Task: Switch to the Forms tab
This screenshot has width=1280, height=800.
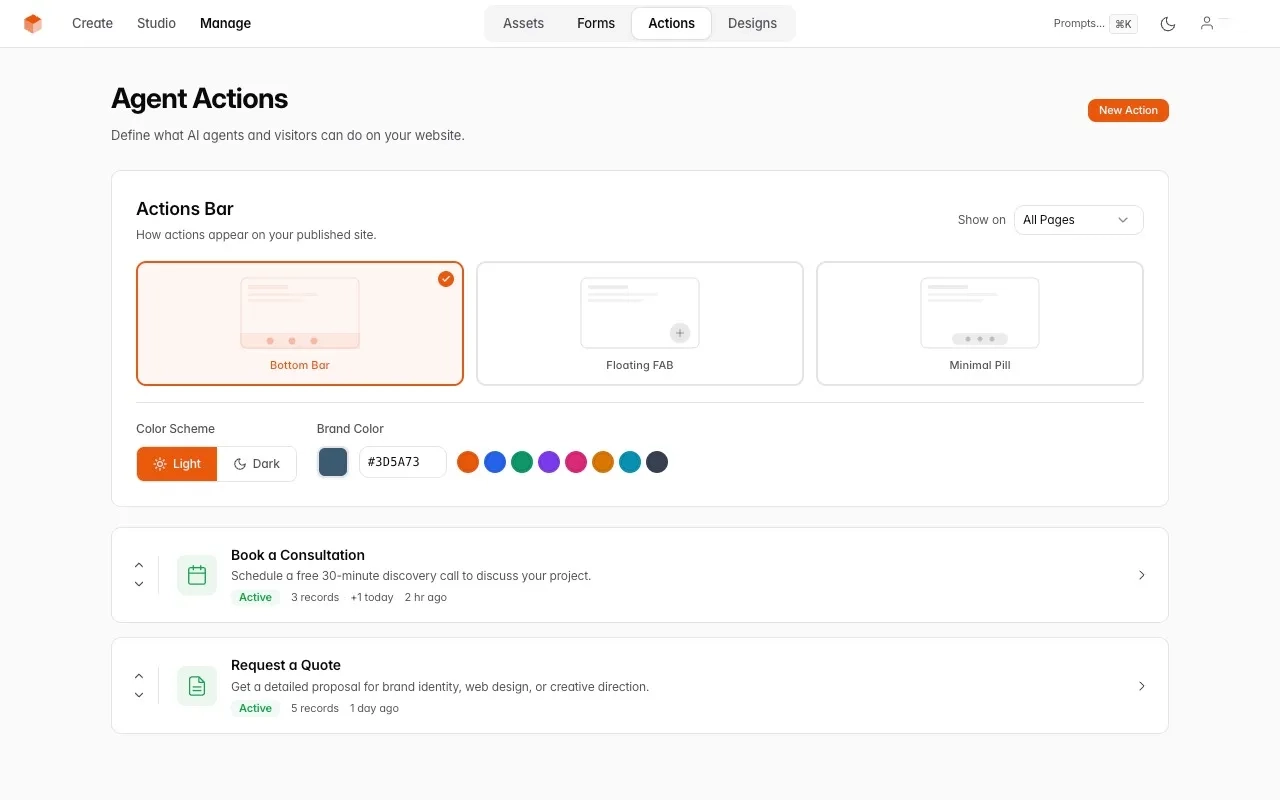Action: click(x=595, y=23)
